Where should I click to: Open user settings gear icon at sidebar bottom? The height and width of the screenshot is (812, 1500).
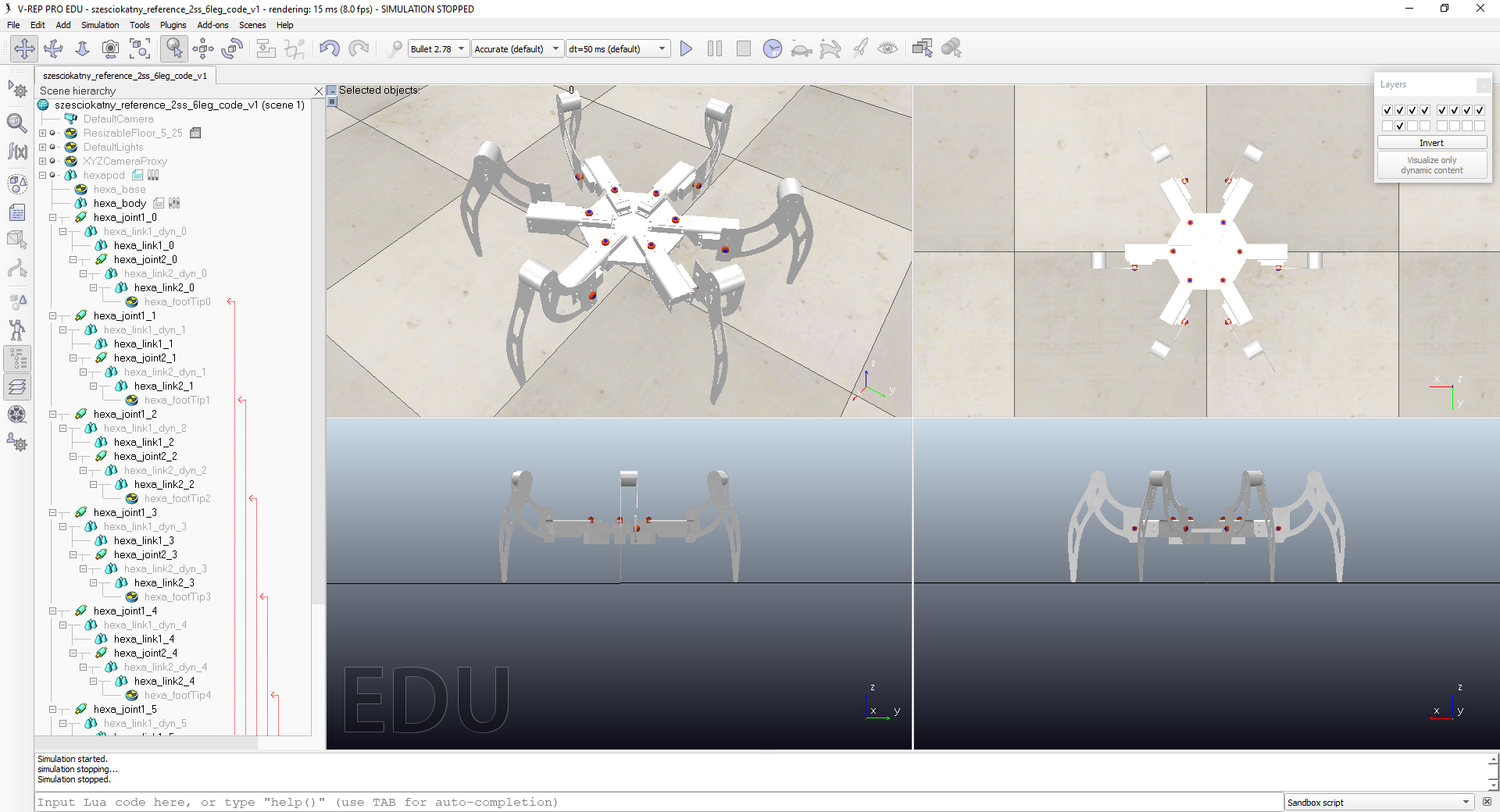(17, 443)
